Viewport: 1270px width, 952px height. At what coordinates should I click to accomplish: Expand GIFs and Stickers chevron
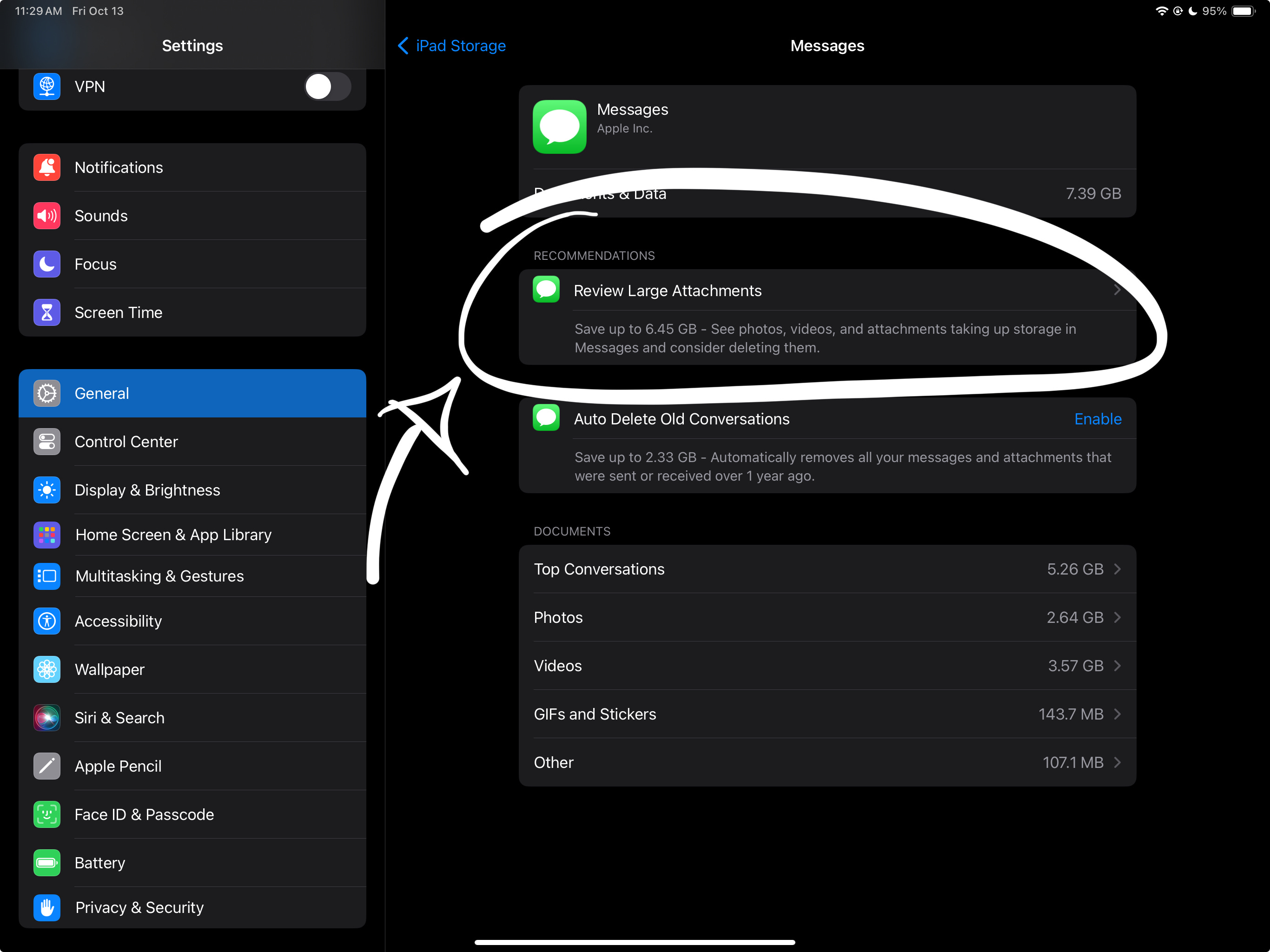[1117, 714]
